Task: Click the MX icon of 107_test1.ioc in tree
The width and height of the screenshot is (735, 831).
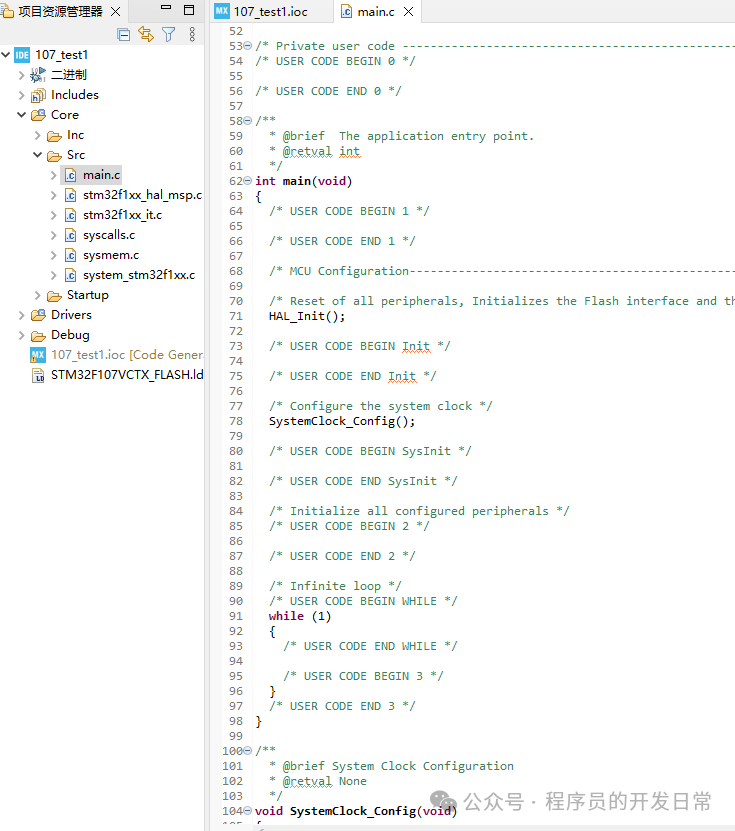Action: (38, 355)
